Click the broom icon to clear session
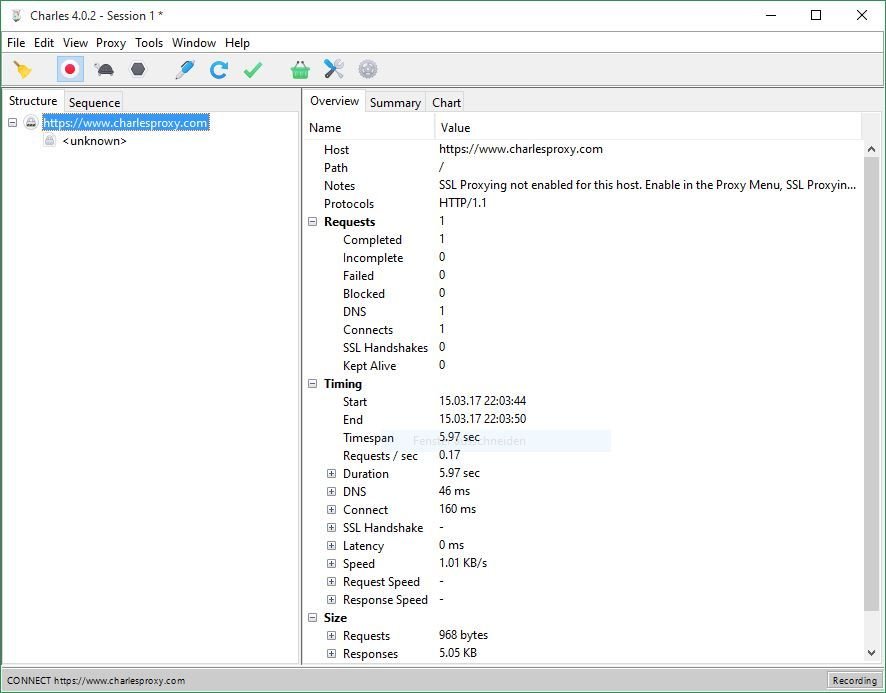This screenshot has height=693, width=886. pos(23,70)
